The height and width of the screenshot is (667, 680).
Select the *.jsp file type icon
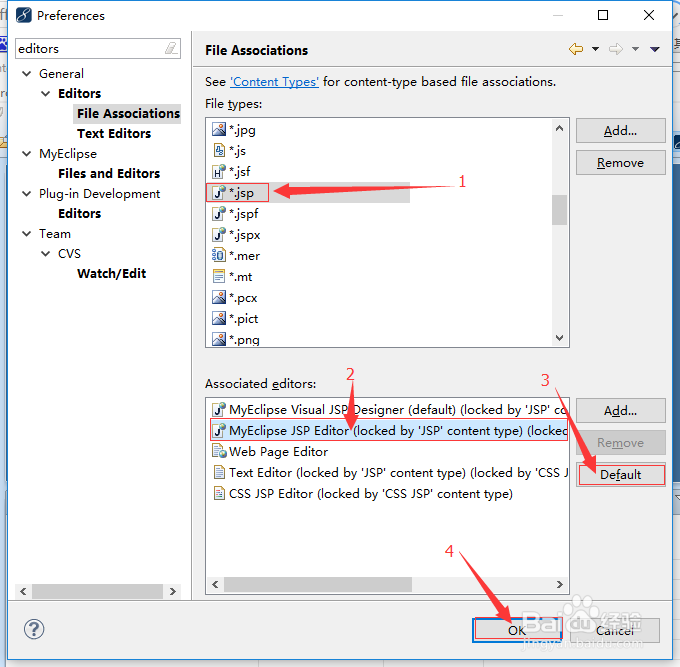[219, 192]
